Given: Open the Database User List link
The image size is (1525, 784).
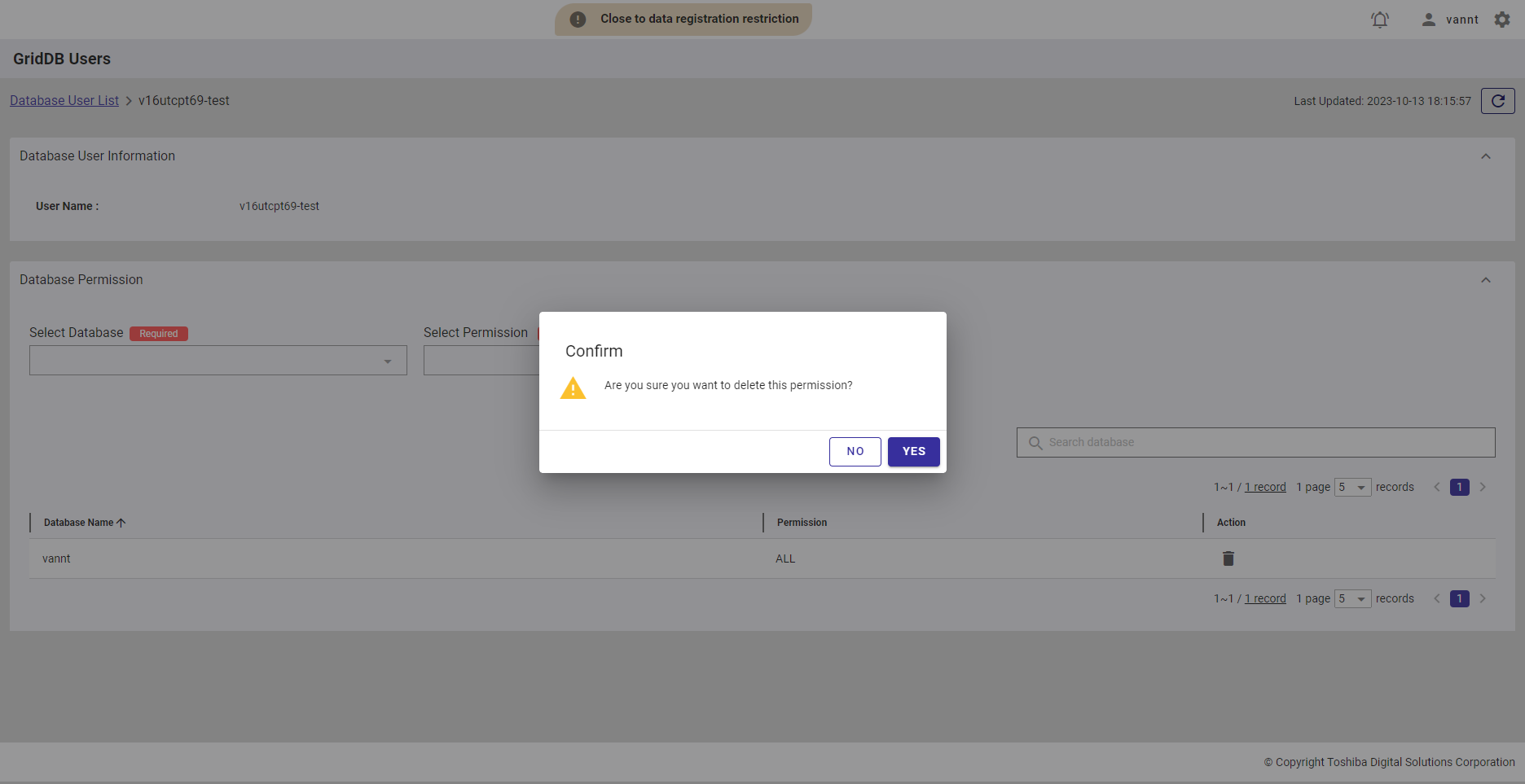Looking at the screenshot, I should 64,101.
